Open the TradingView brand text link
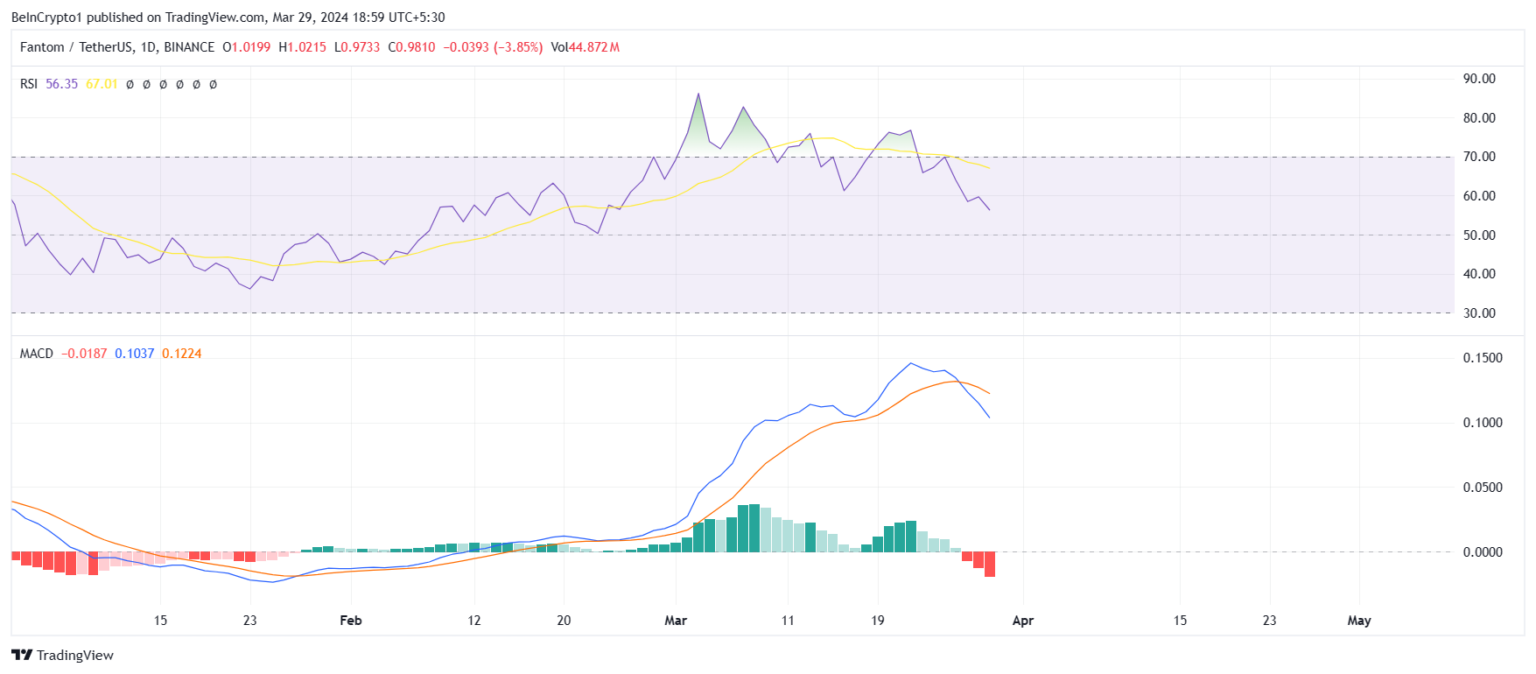This screenshot has width=1536, height=674. click(75, 655)
